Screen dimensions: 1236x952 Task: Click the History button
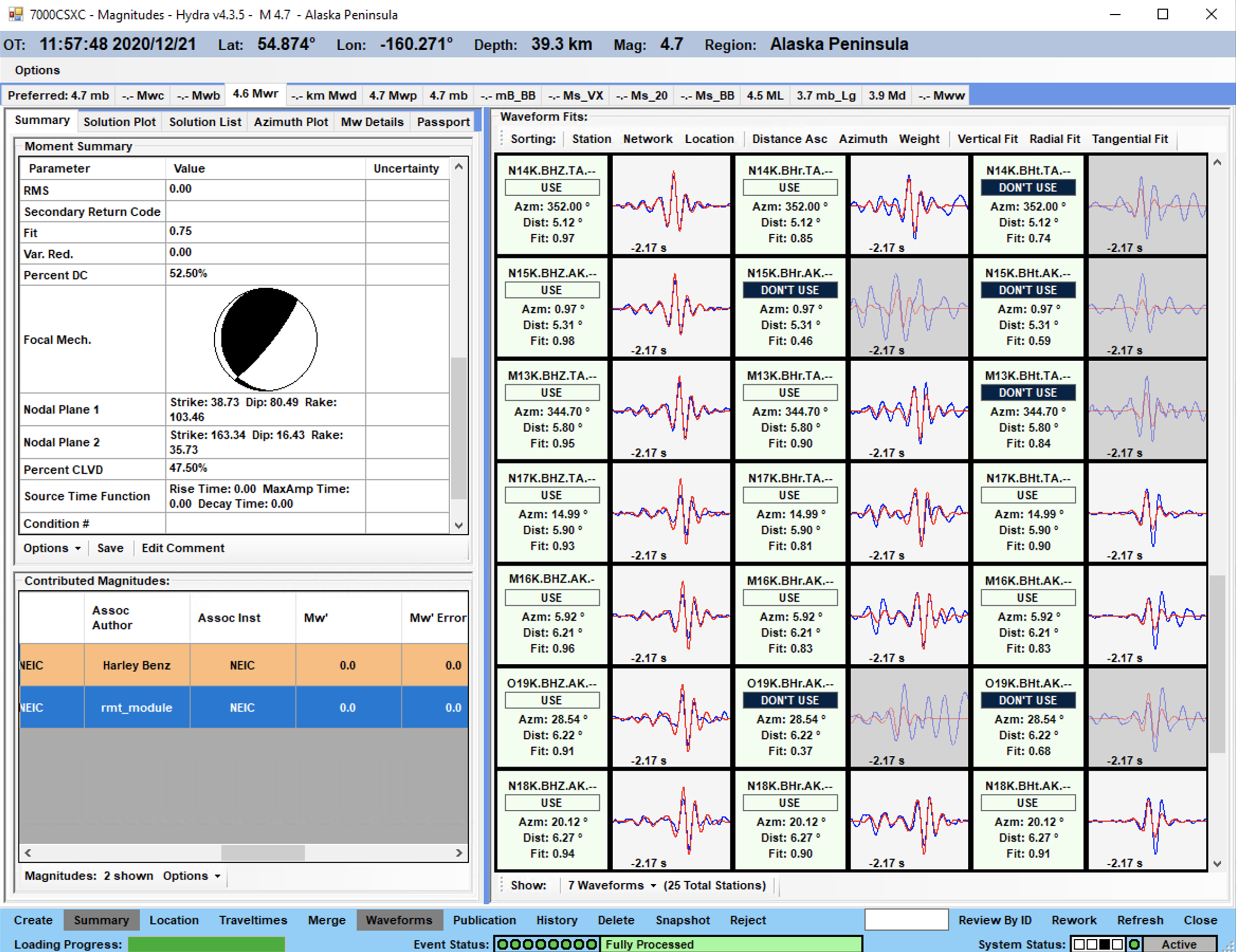tap(557, 920)
